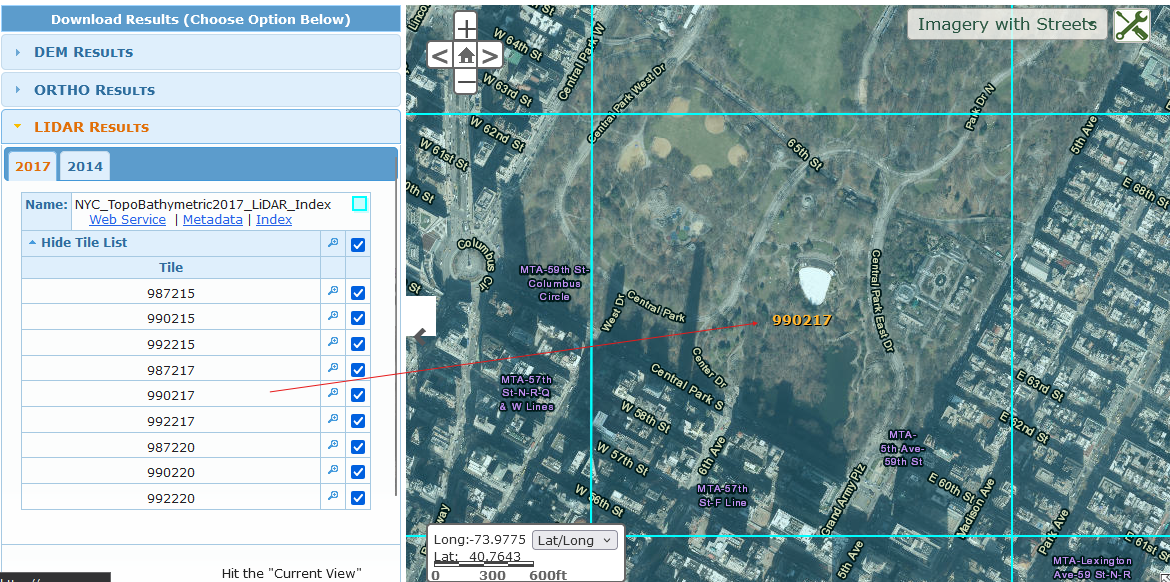Expand the ORTHO Results section

pos(94,90)
